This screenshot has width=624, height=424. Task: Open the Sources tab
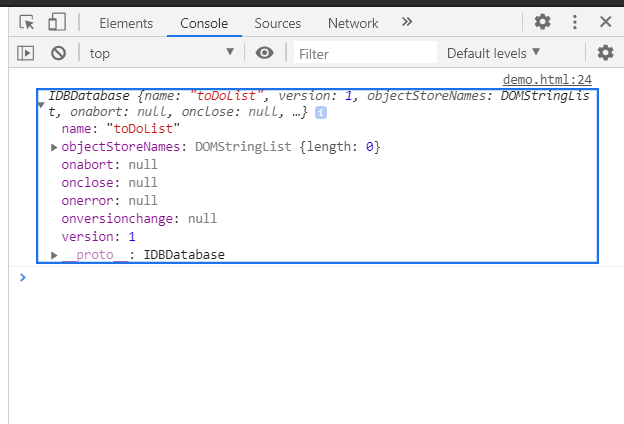[x=277, y=23]
